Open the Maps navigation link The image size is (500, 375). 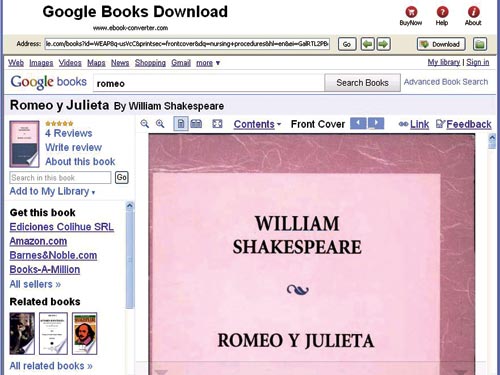click(96, 63)
